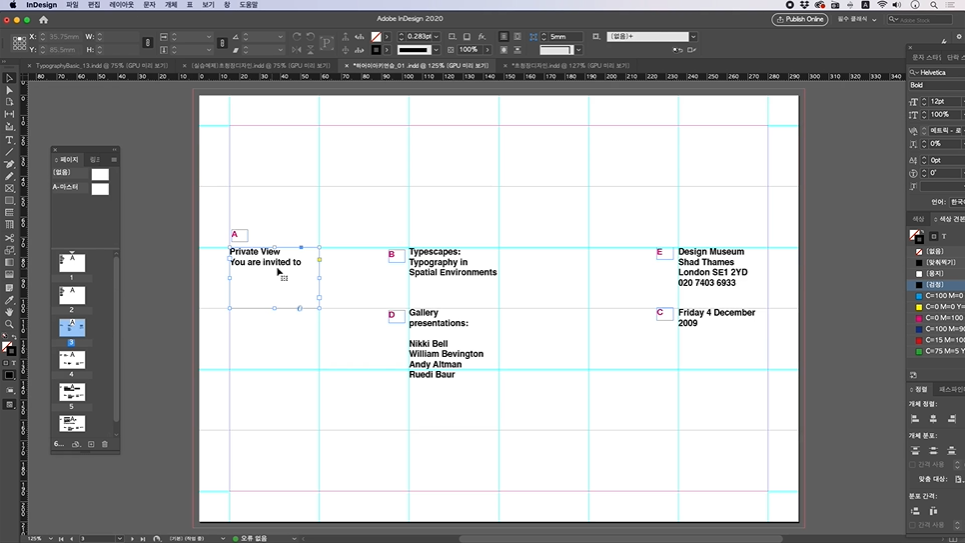Viewport: 965px width, 543px height.
Task: Select the Free Transform tool
Action: 9,251
